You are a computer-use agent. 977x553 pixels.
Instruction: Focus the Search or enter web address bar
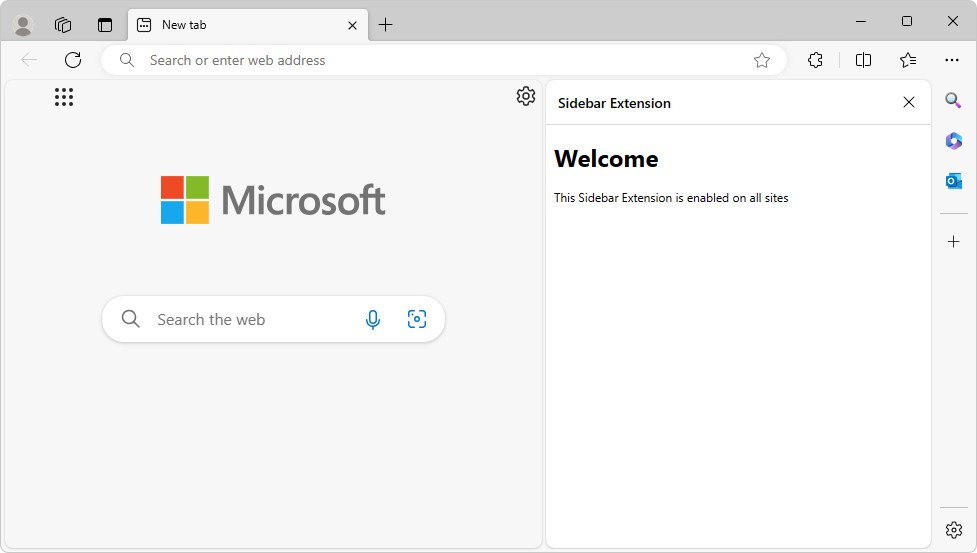(x=443, y=60)
